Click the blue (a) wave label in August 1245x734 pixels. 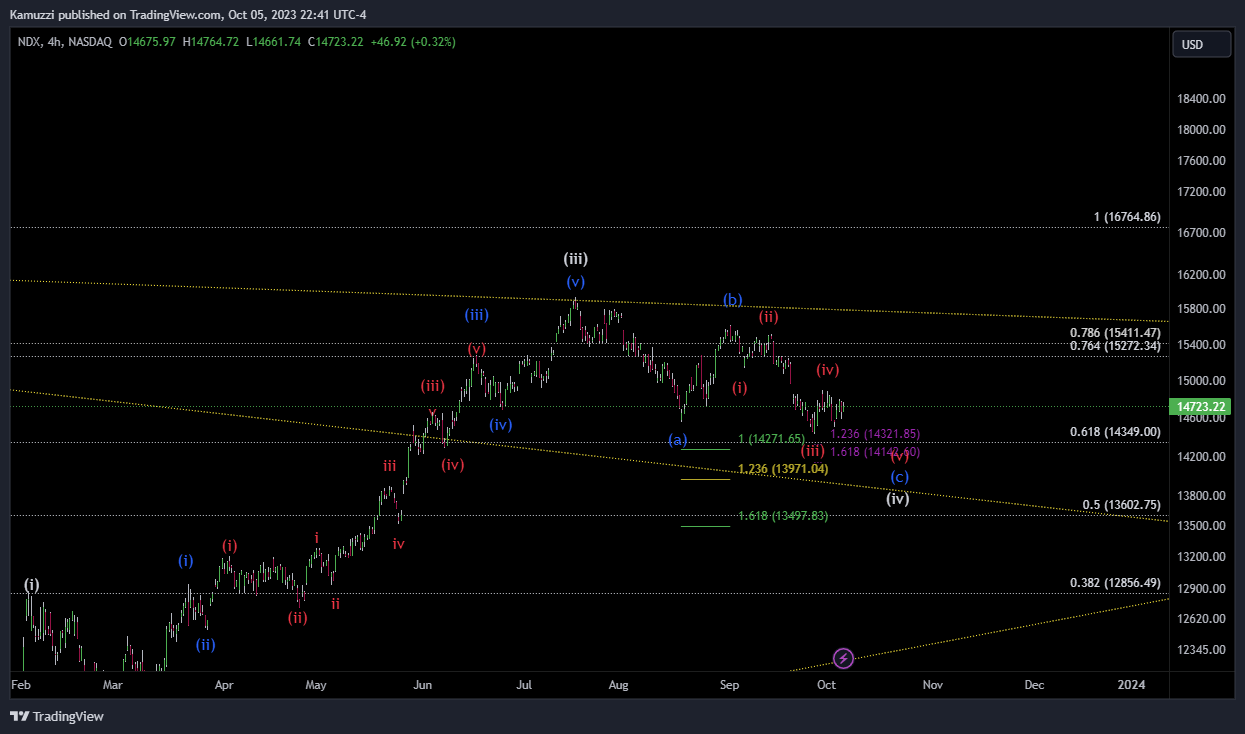click(678, 440)
